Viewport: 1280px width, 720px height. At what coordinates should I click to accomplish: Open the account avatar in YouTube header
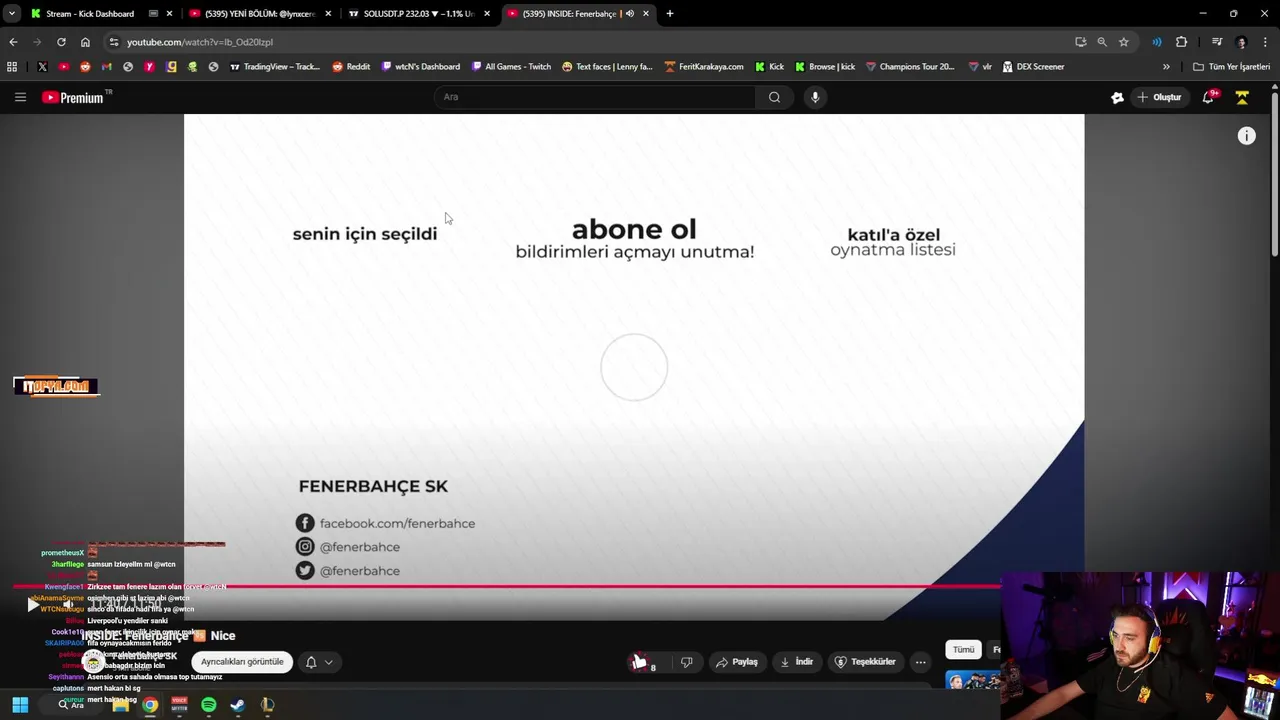1242,97
